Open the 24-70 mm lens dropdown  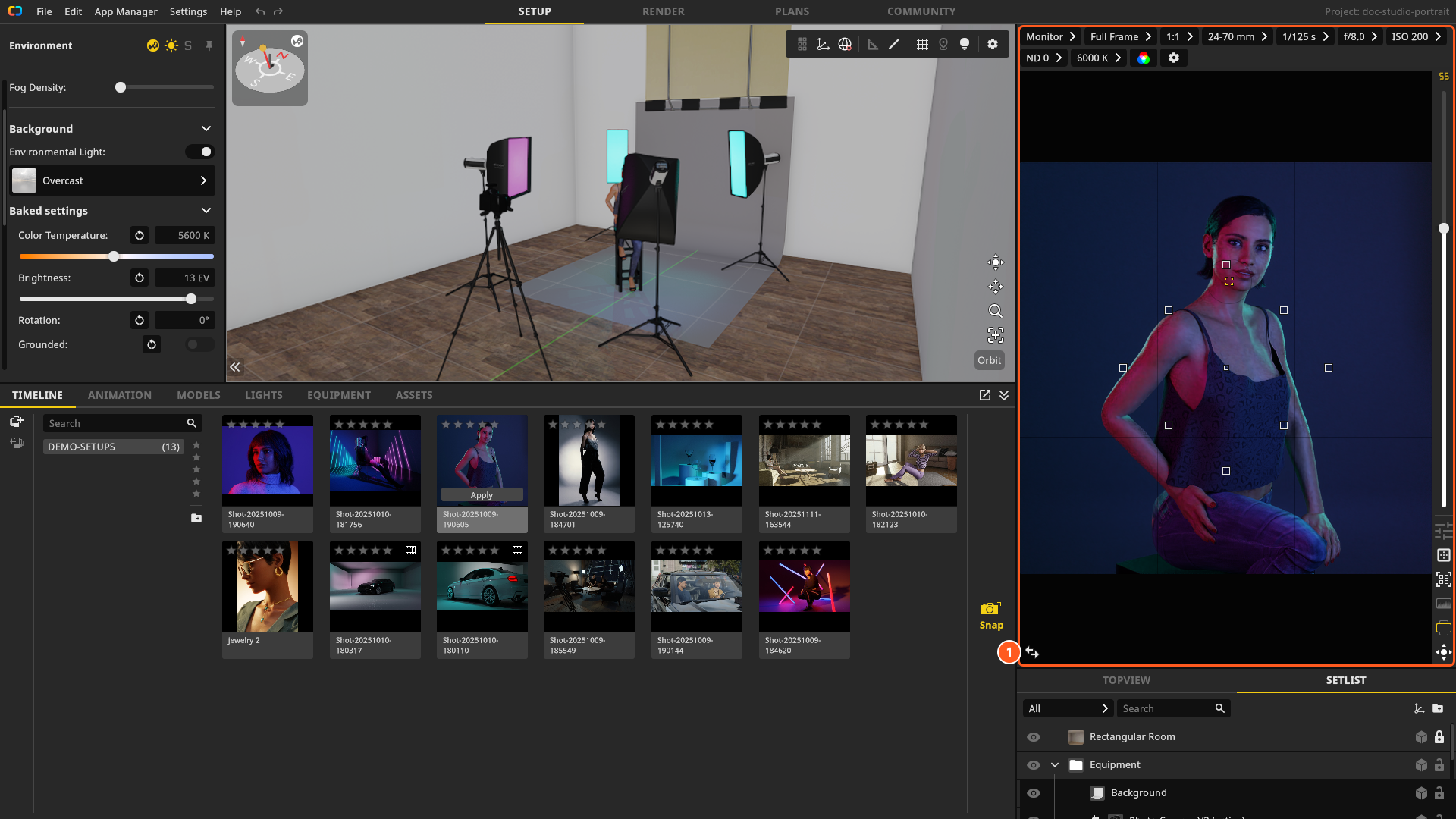[x=1238, y=37]
